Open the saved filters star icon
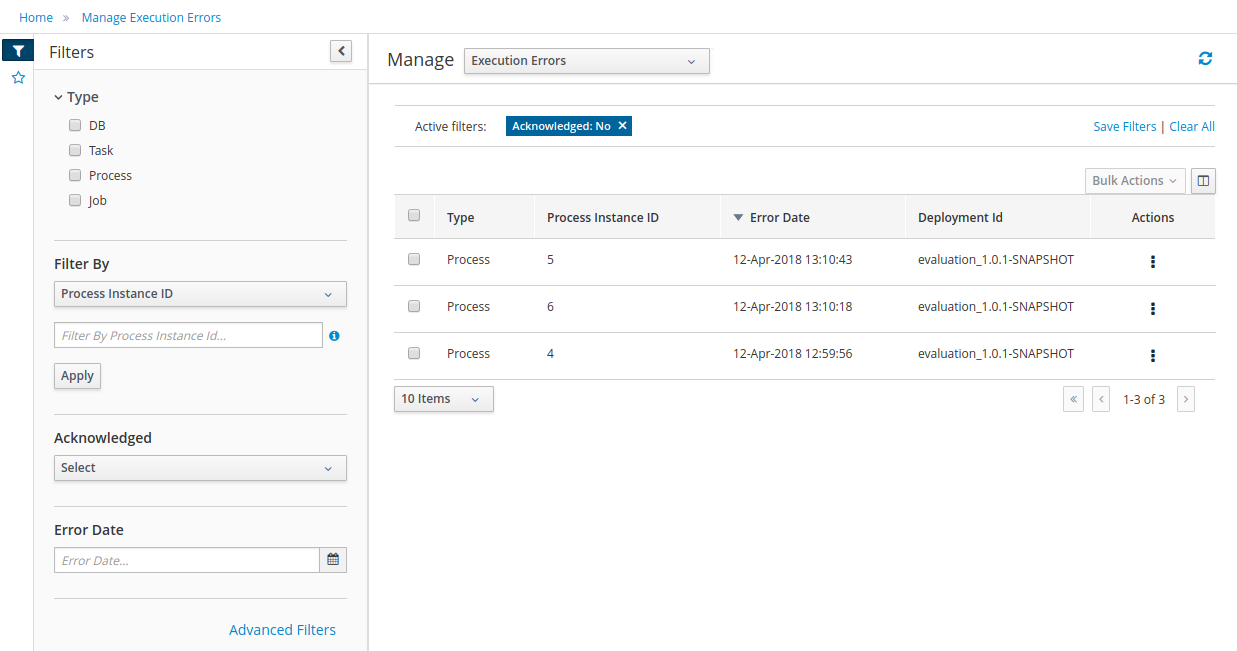Image resolution: width=1237 pixels, height=651 pixels. (18, 78)
